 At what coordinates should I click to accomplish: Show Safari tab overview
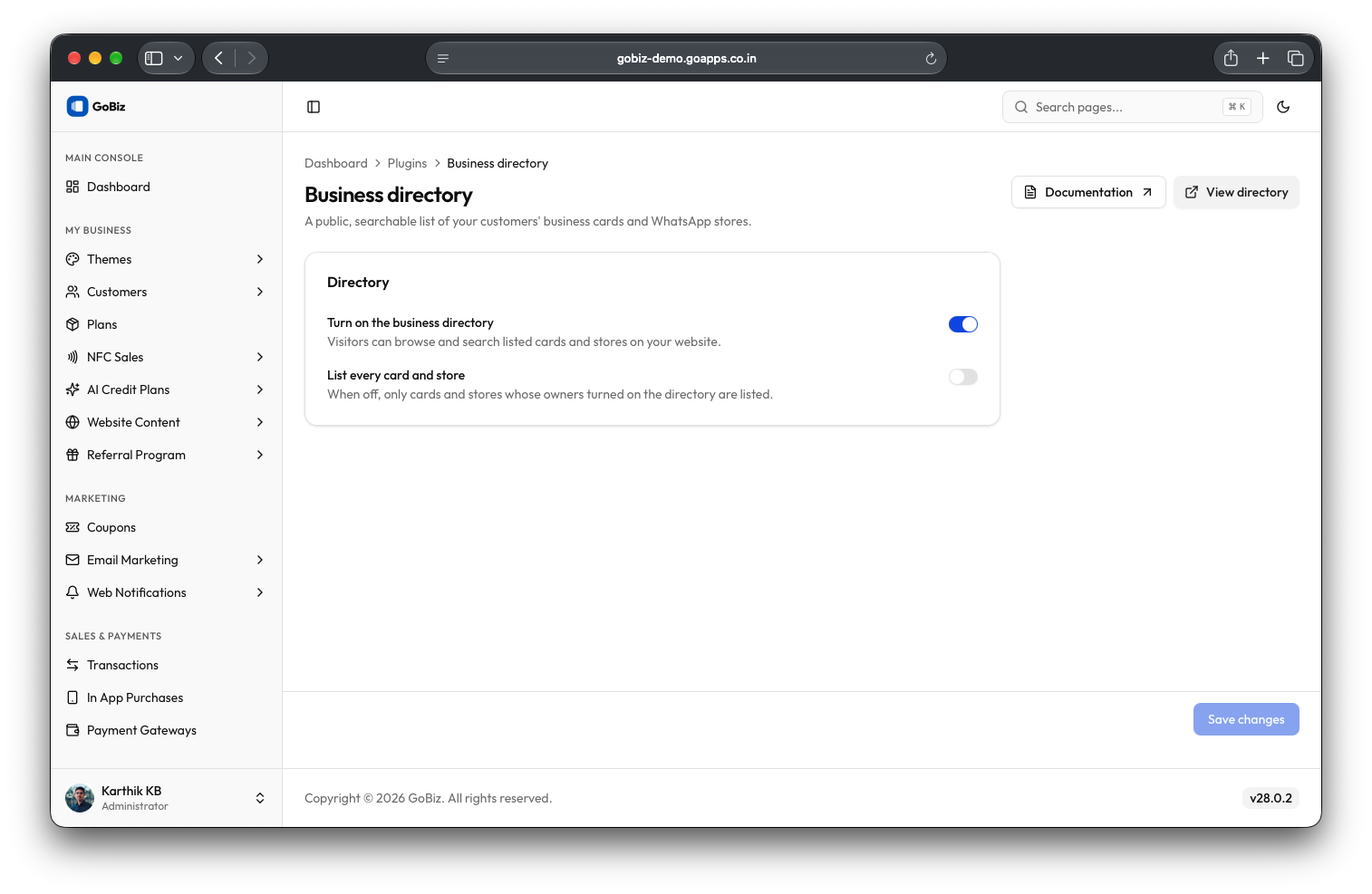[1296, 58]
